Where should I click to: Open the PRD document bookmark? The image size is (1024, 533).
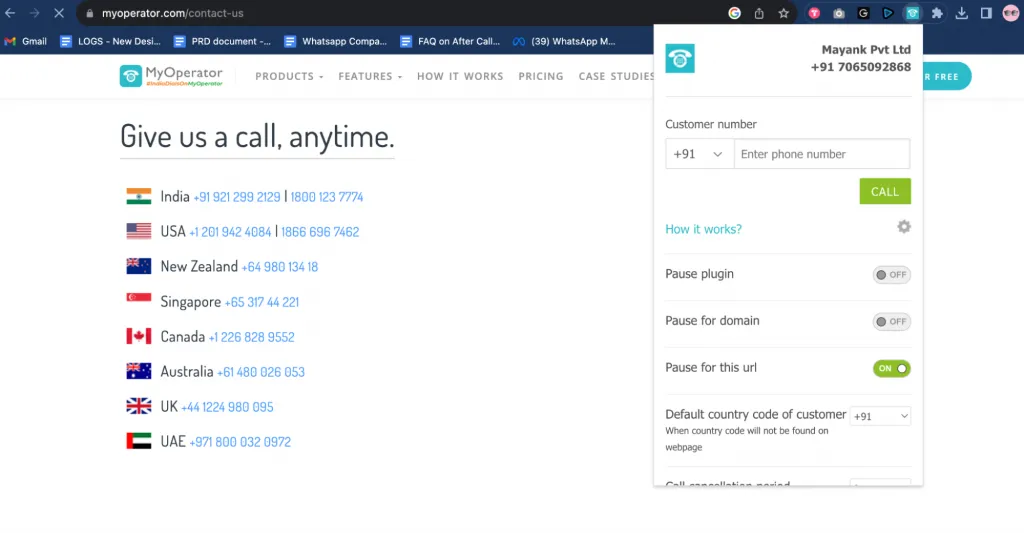[222, 41]
